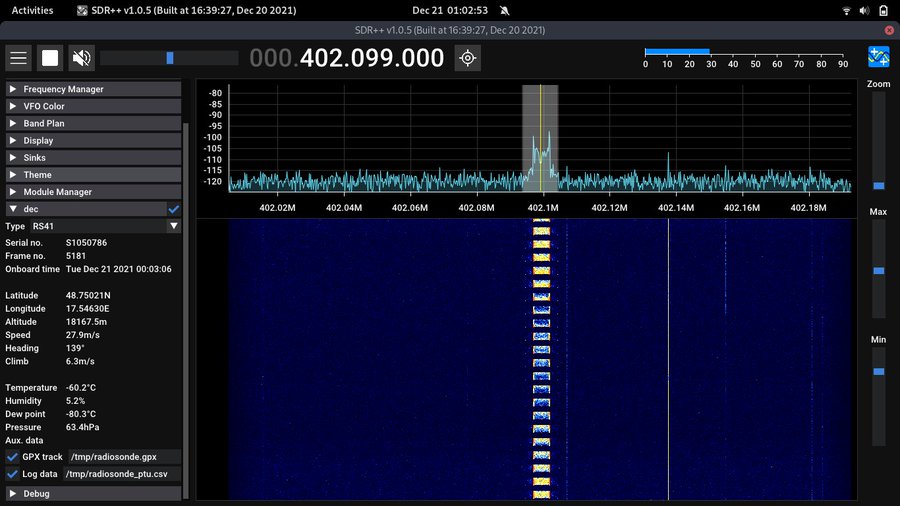Viewport: 900px width, 506px height.
Task: Adjust the volume slider
Action: pos(169,58)
